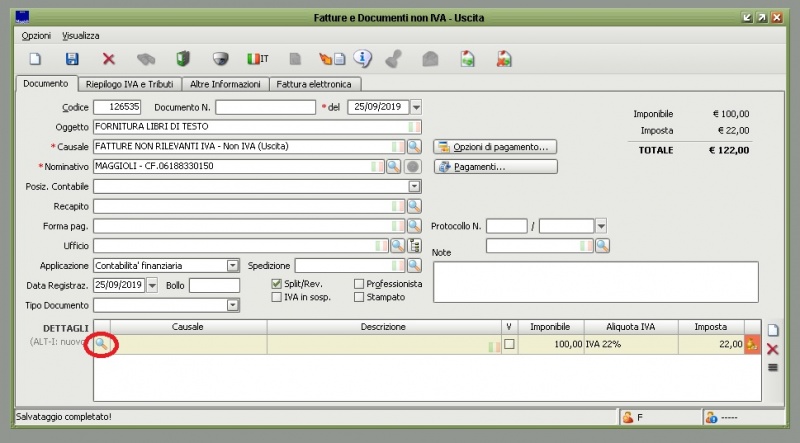Click the Opzioni di pagamento button
Screen dimensions: 800x443
coord(495,147)
